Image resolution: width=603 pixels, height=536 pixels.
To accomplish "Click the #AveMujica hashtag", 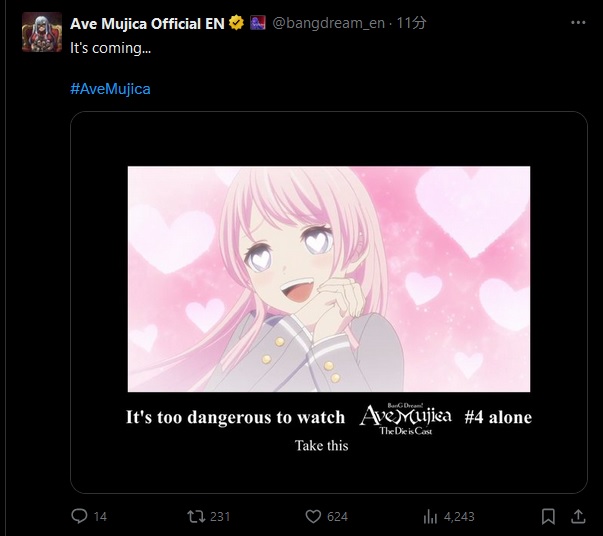I will tap(110, 89).
